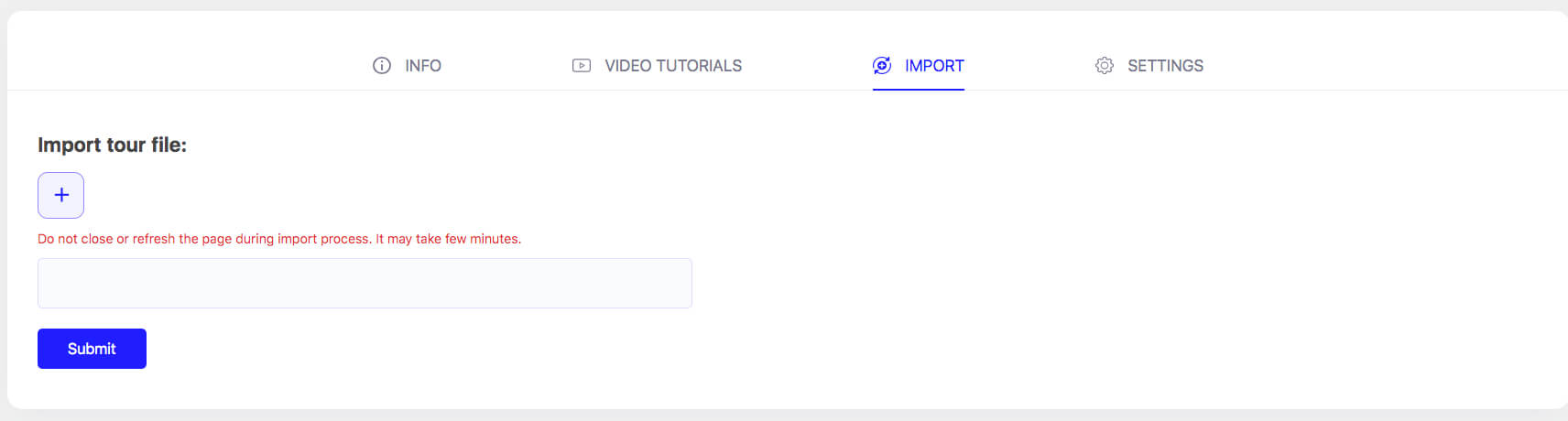Click the settings gear icon
1568x421 pixels.
pyautogui.click(x=1105, y=66)
